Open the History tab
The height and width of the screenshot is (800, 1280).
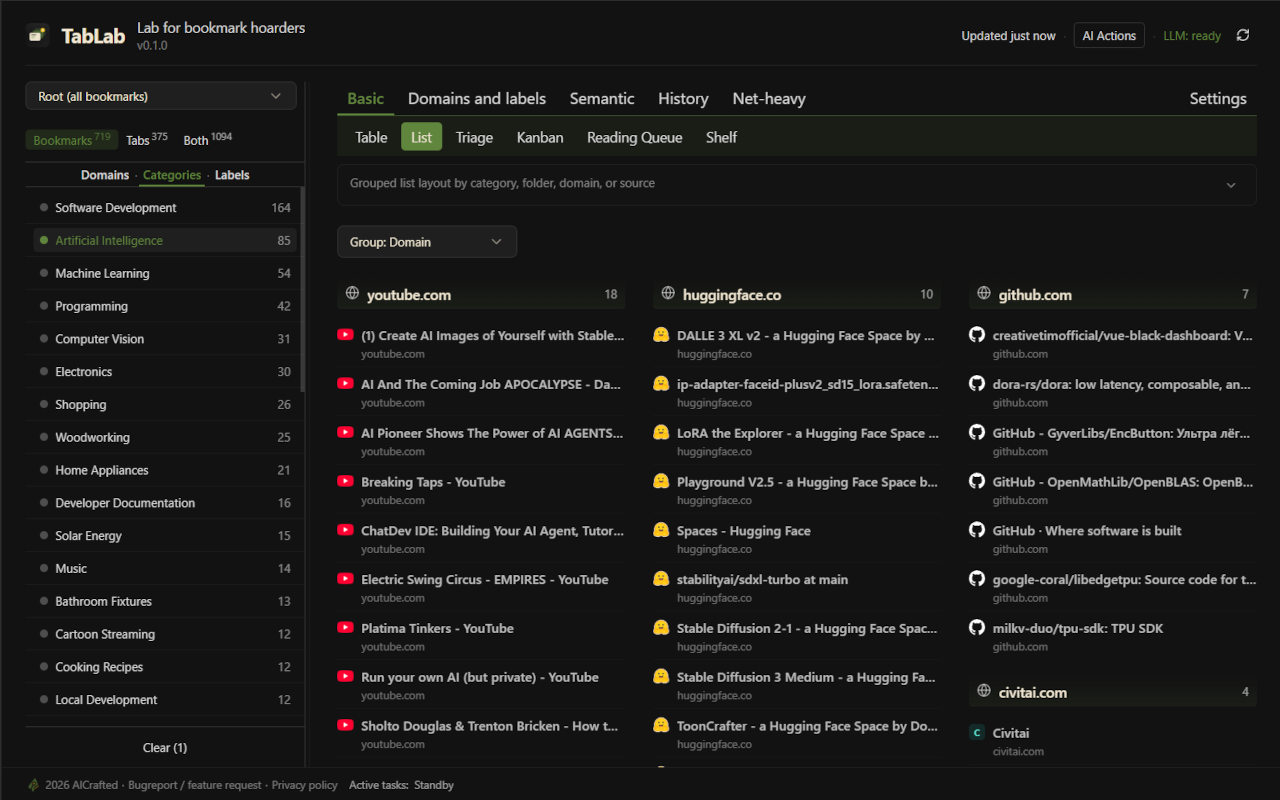click(683, 98)
